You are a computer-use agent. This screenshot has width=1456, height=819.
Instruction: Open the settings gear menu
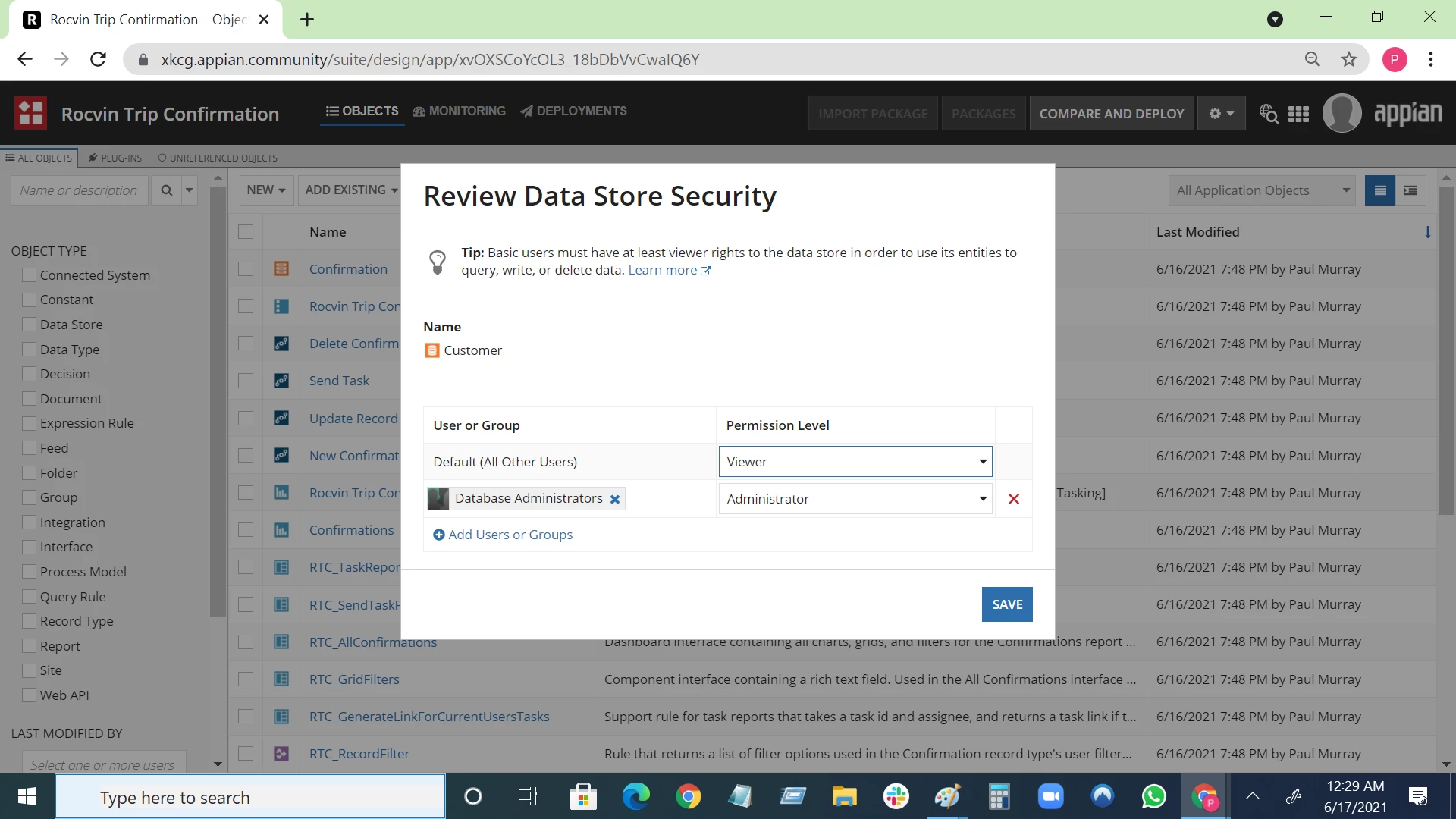point(1221,114)
